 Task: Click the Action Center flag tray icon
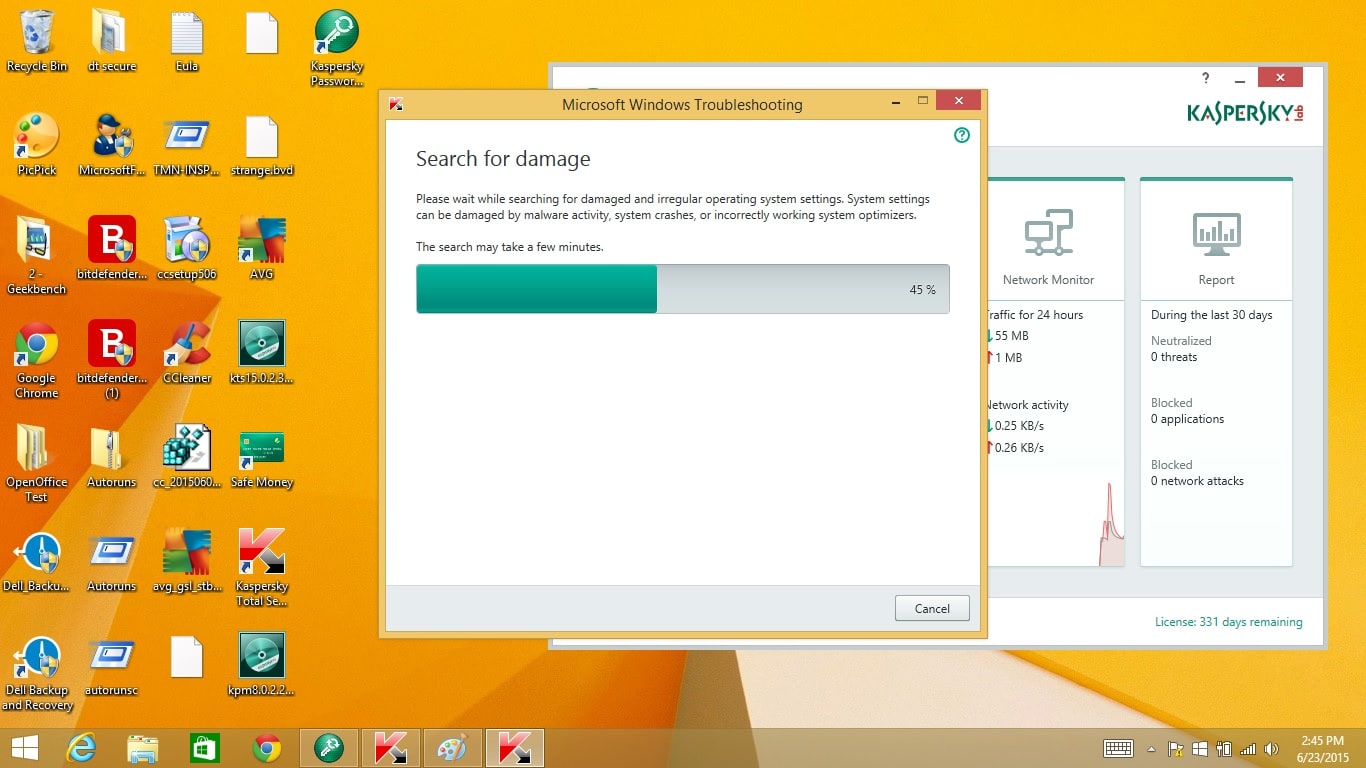[1176, 748]
